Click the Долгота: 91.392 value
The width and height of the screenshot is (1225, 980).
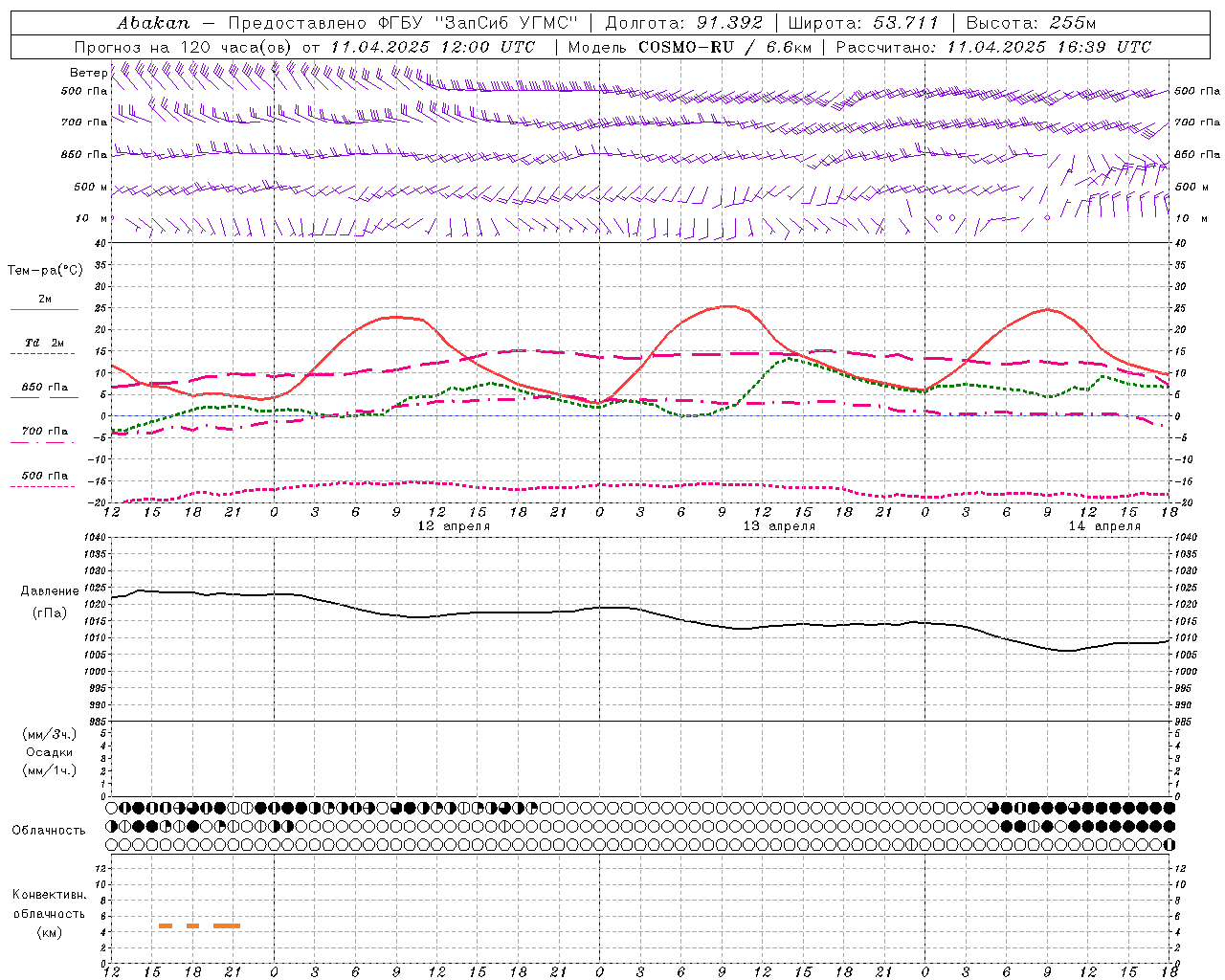pos(683,22)
